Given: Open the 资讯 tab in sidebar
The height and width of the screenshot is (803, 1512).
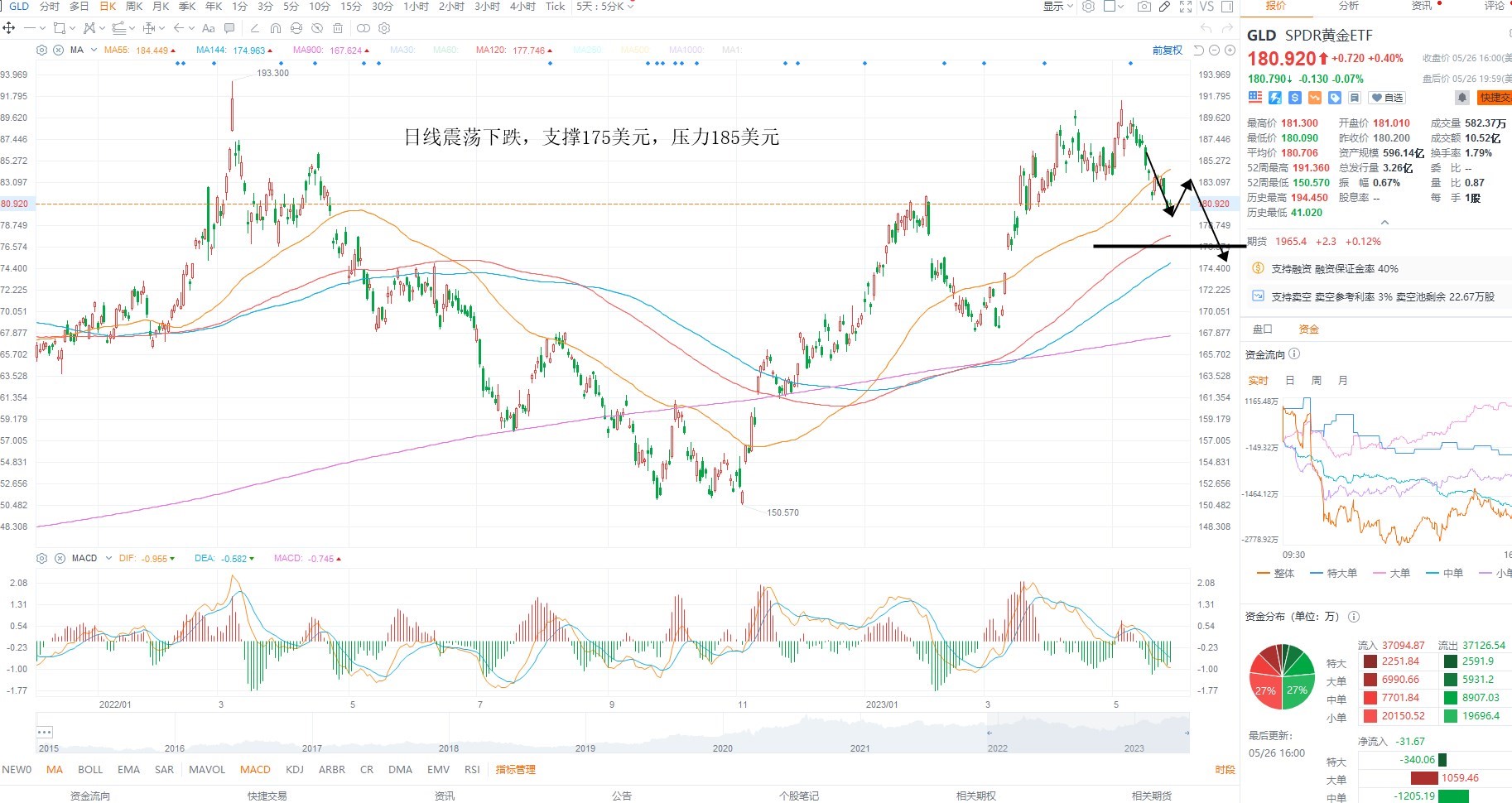Looking at the screenshot, I should coord(1421,6).
